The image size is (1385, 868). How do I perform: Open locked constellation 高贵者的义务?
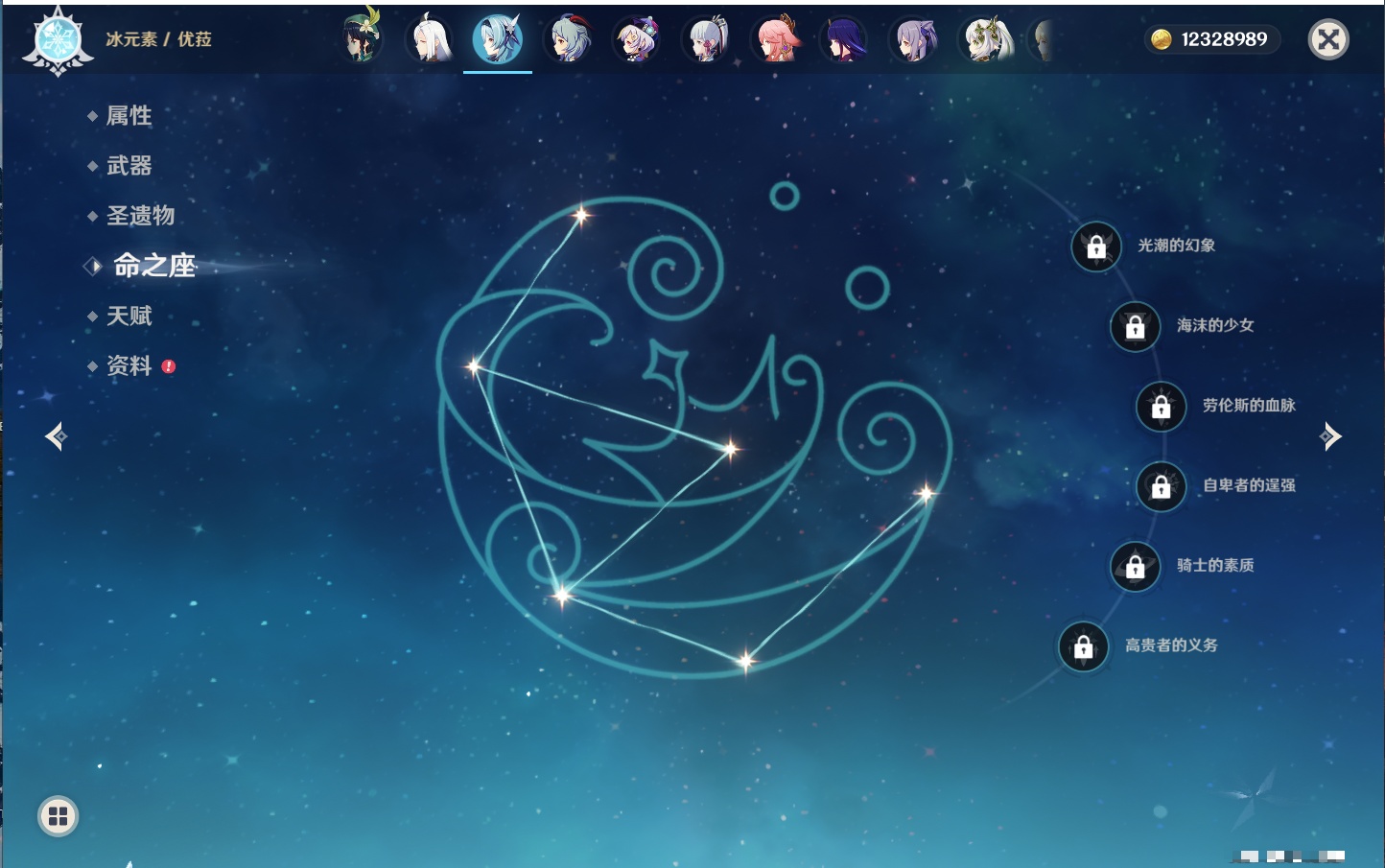coord(1084,646)
